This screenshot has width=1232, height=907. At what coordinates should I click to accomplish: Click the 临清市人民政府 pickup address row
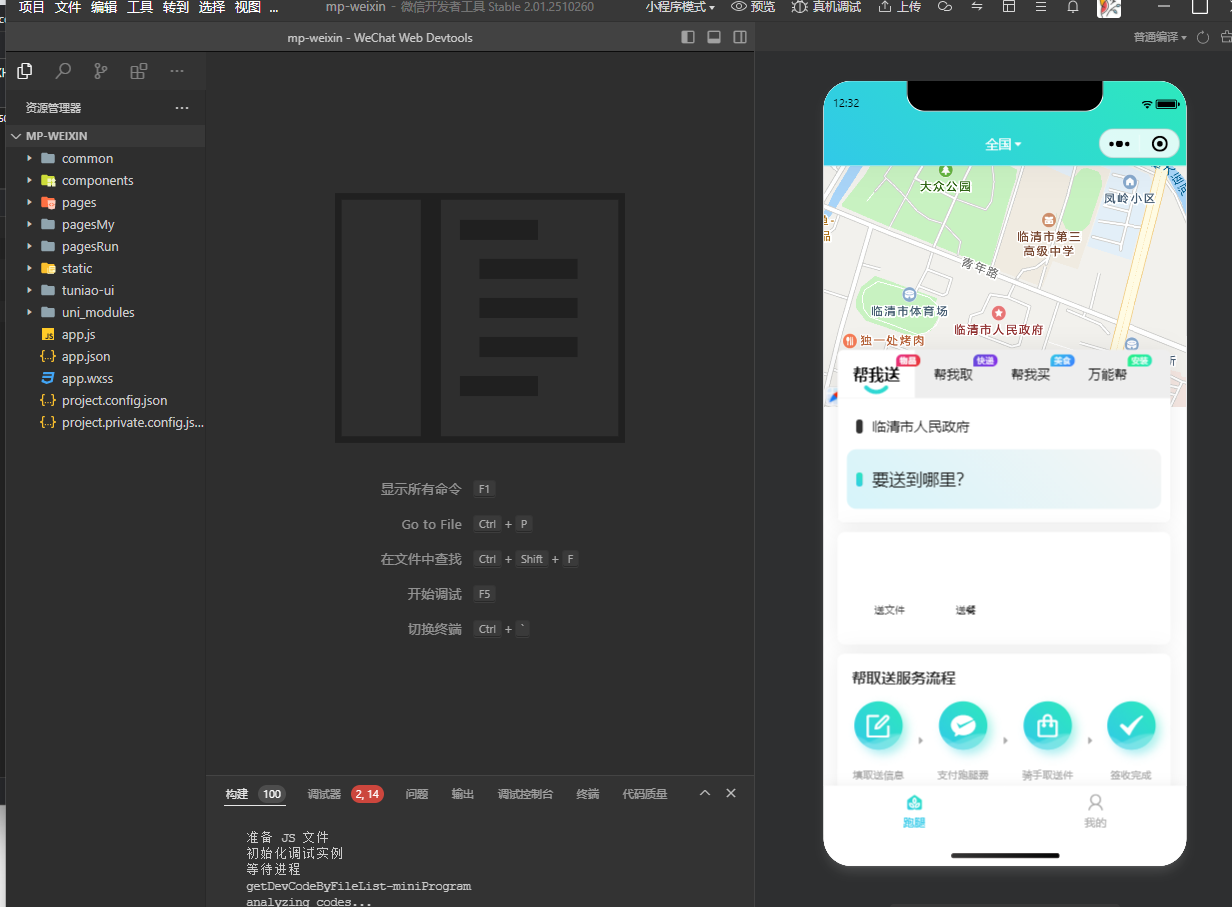click(1004, 427)
